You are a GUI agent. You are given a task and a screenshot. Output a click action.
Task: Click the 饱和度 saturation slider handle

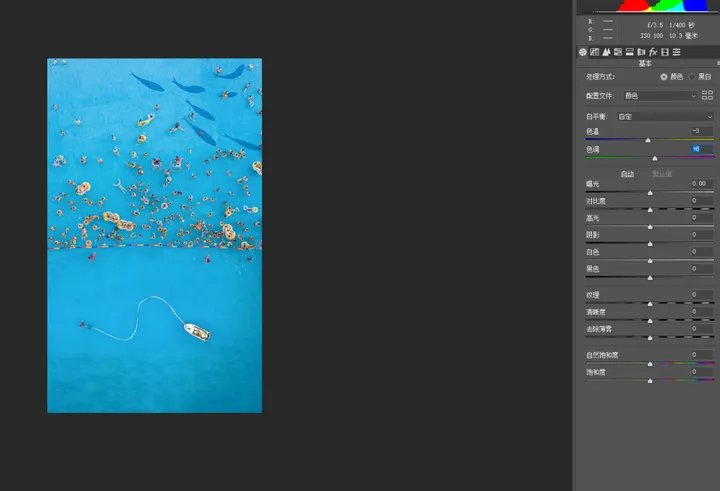tap(650, 381)
